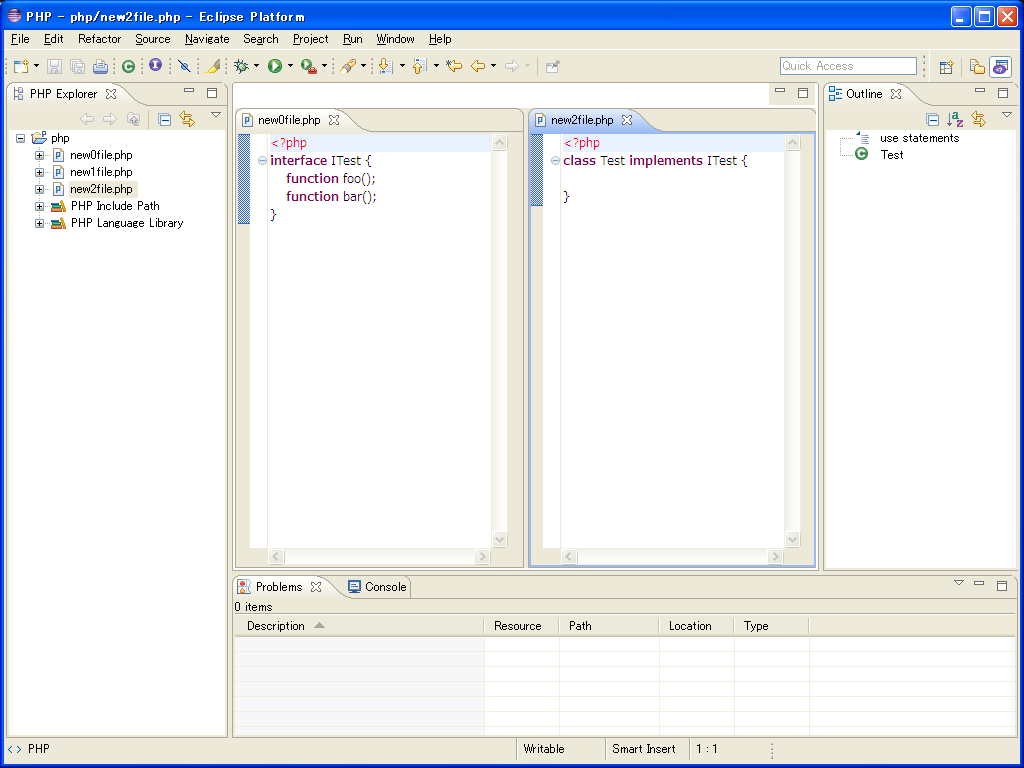Open the Refactor menu

click(99, 39)
